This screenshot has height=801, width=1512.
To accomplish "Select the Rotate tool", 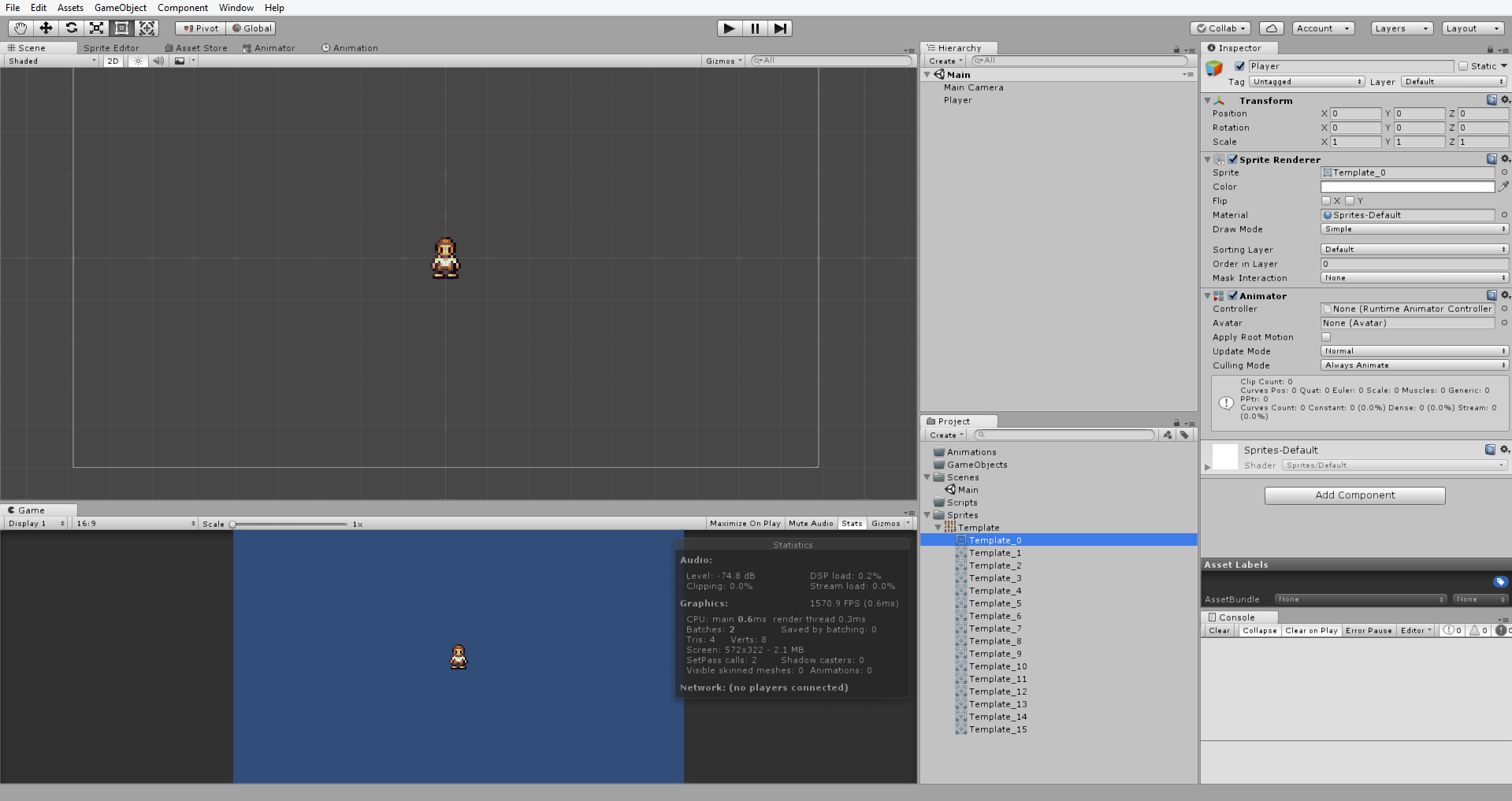I will (x=71, y=28).
